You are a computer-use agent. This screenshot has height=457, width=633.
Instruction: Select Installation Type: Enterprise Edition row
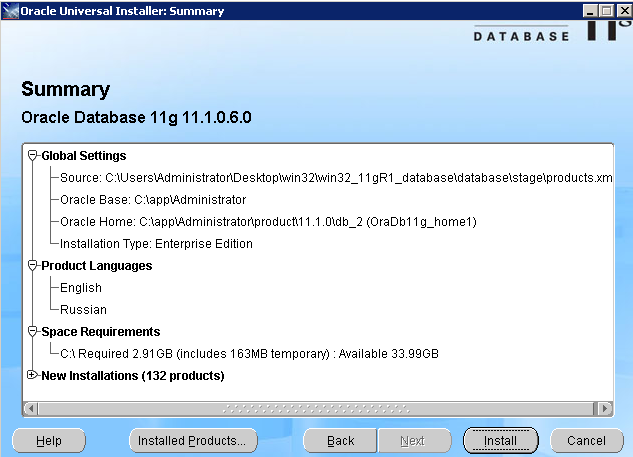(x=156, y=244)
